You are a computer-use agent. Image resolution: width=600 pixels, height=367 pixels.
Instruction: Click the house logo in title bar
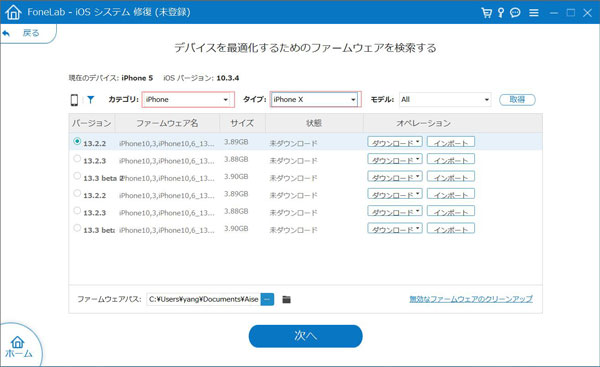click(x=13, y=12)
